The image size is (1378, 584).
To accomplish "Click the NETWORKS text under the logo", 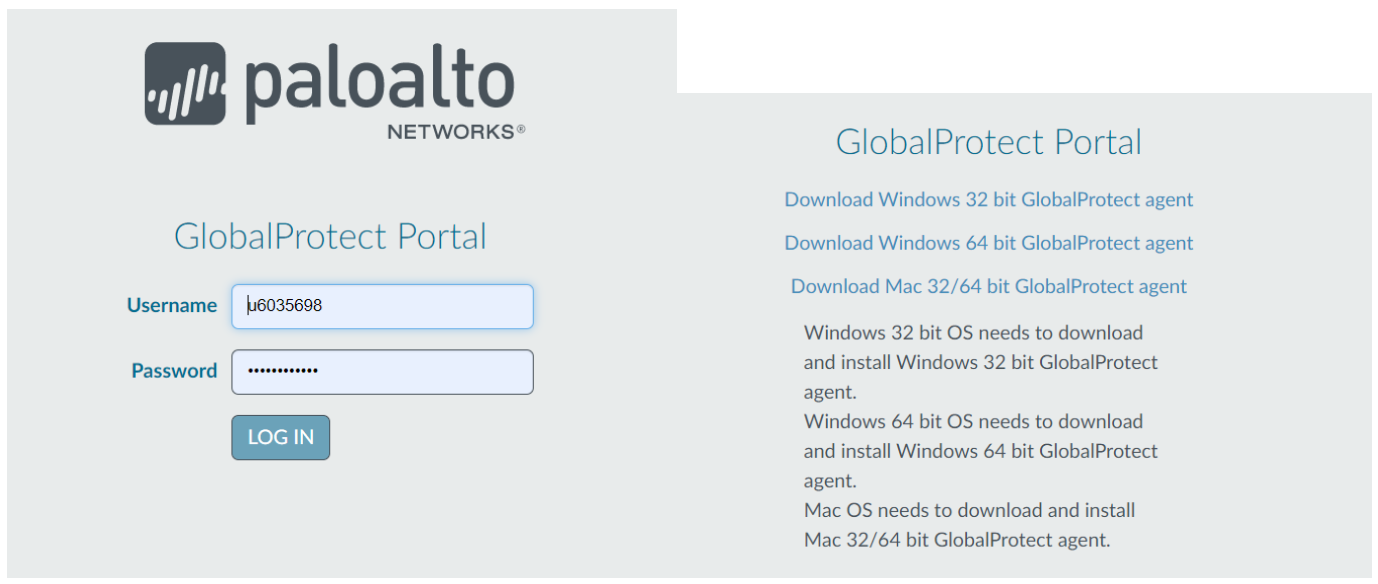I will [450, 131].
